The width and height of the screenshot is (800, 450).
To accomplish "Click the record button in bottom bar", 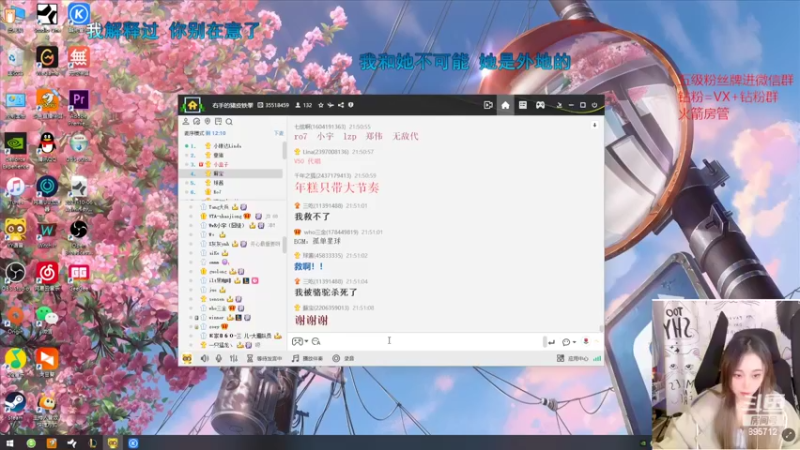I will coord(343,359).
